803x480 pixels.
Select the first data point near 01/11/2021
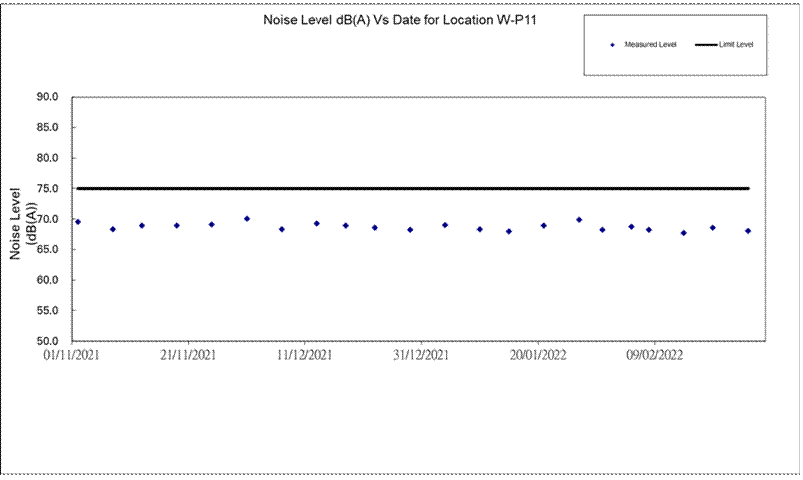point(78,222)
